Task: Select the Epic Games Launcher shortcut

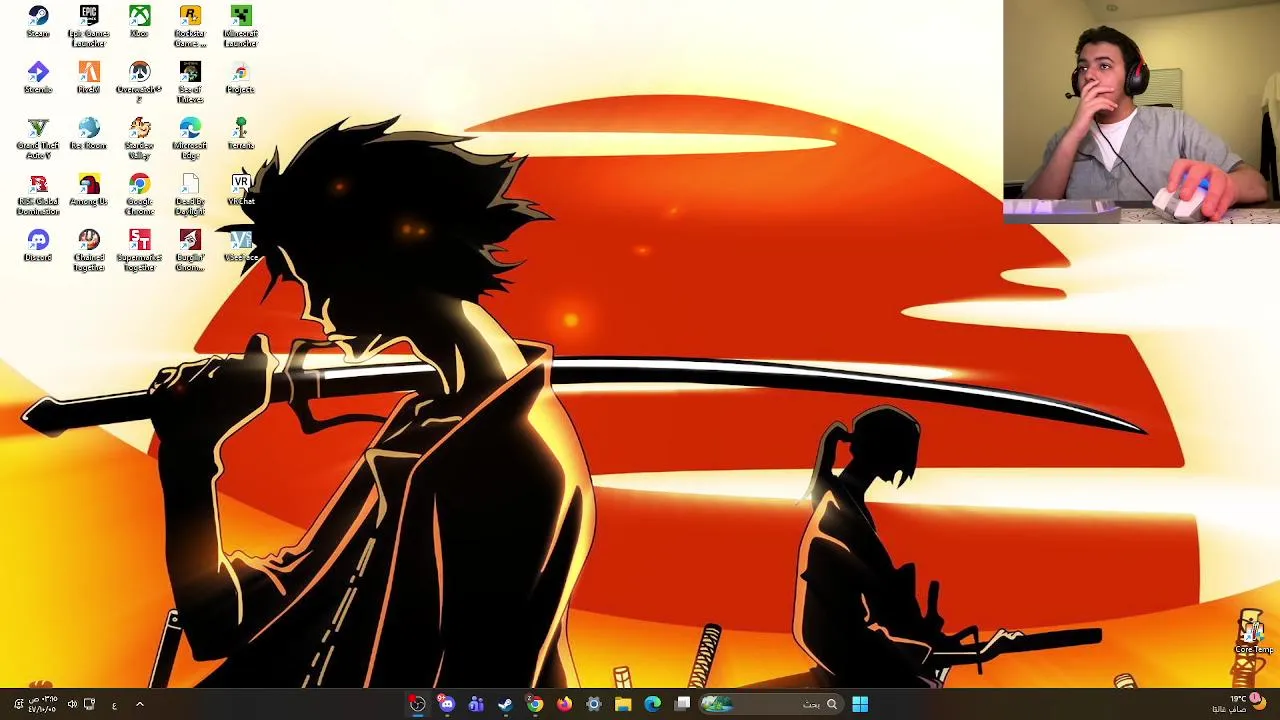Action: (89, 26)
